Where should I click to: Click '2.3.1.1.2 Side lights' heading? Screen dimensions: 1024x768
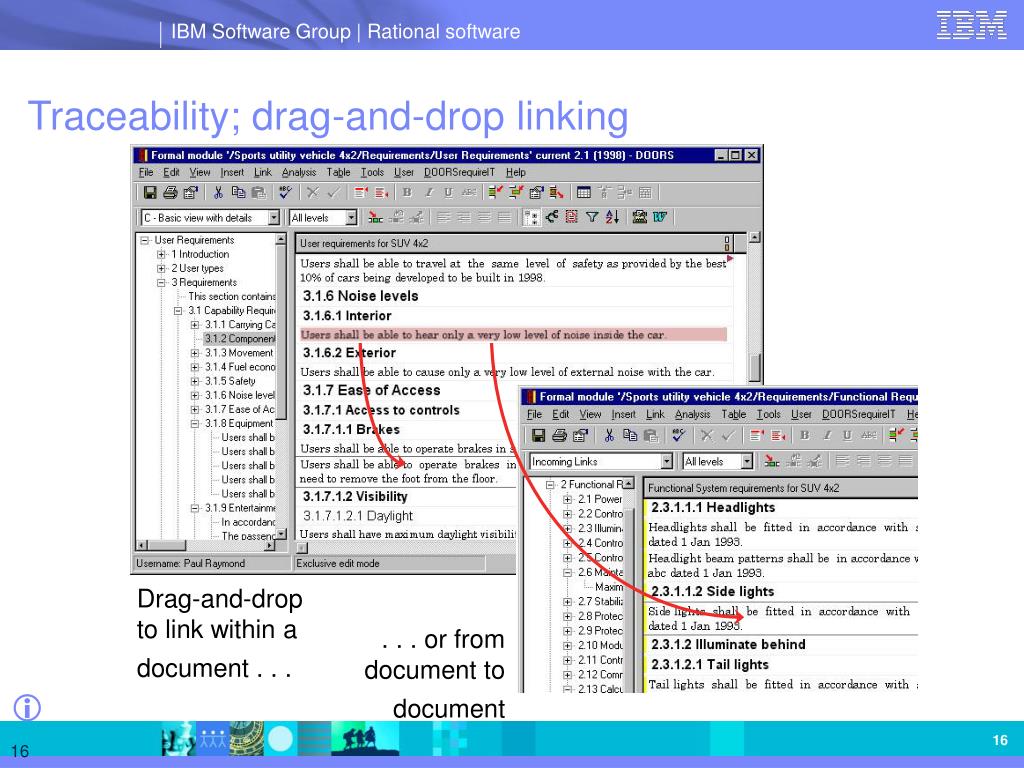[712, 591]
